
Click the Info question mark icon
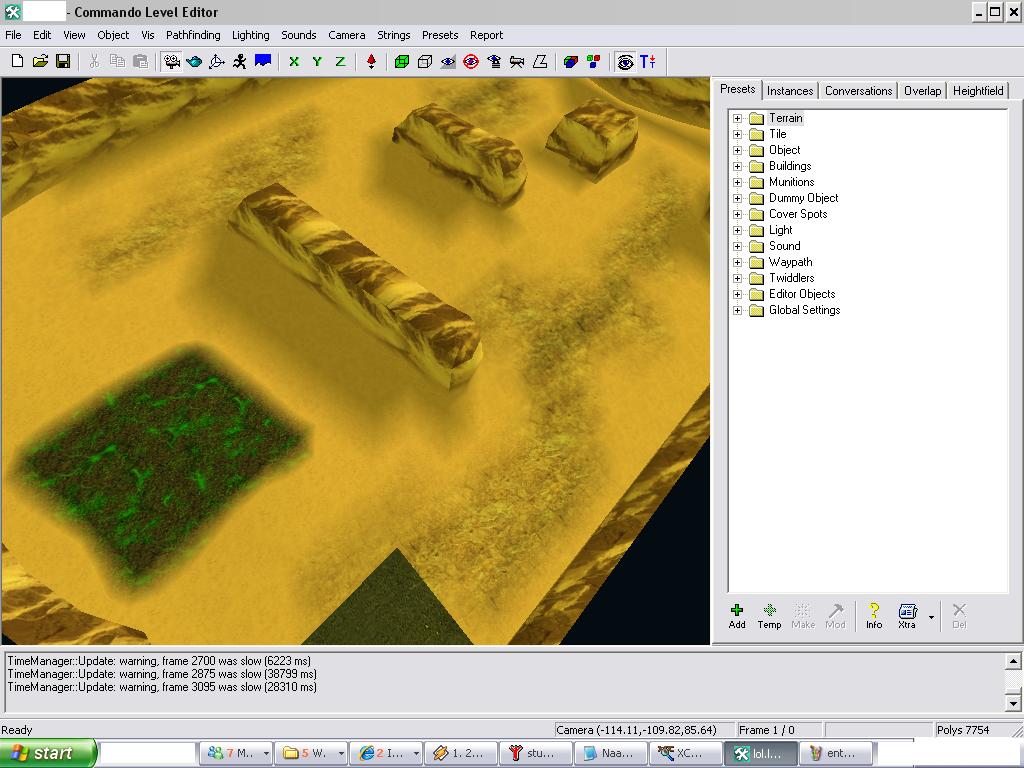(873, 615)
